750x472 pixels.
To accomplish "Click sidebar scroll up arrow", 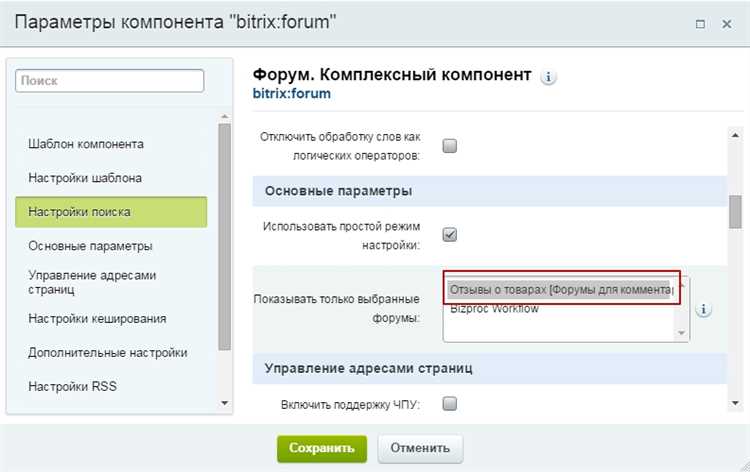I will [x=225, y=118].
